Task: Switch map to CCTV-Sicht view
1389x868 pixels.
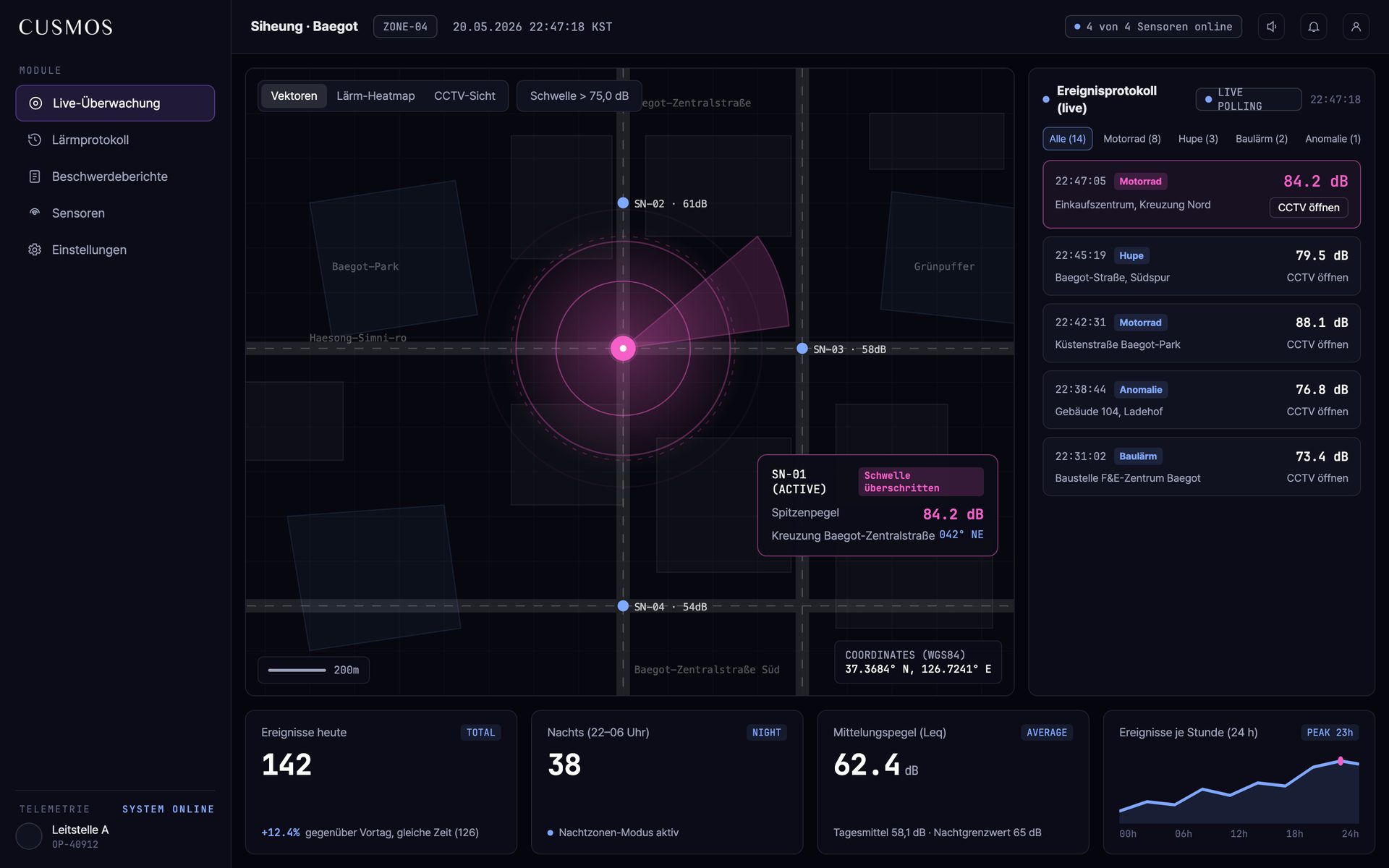Action: point(464,96)
